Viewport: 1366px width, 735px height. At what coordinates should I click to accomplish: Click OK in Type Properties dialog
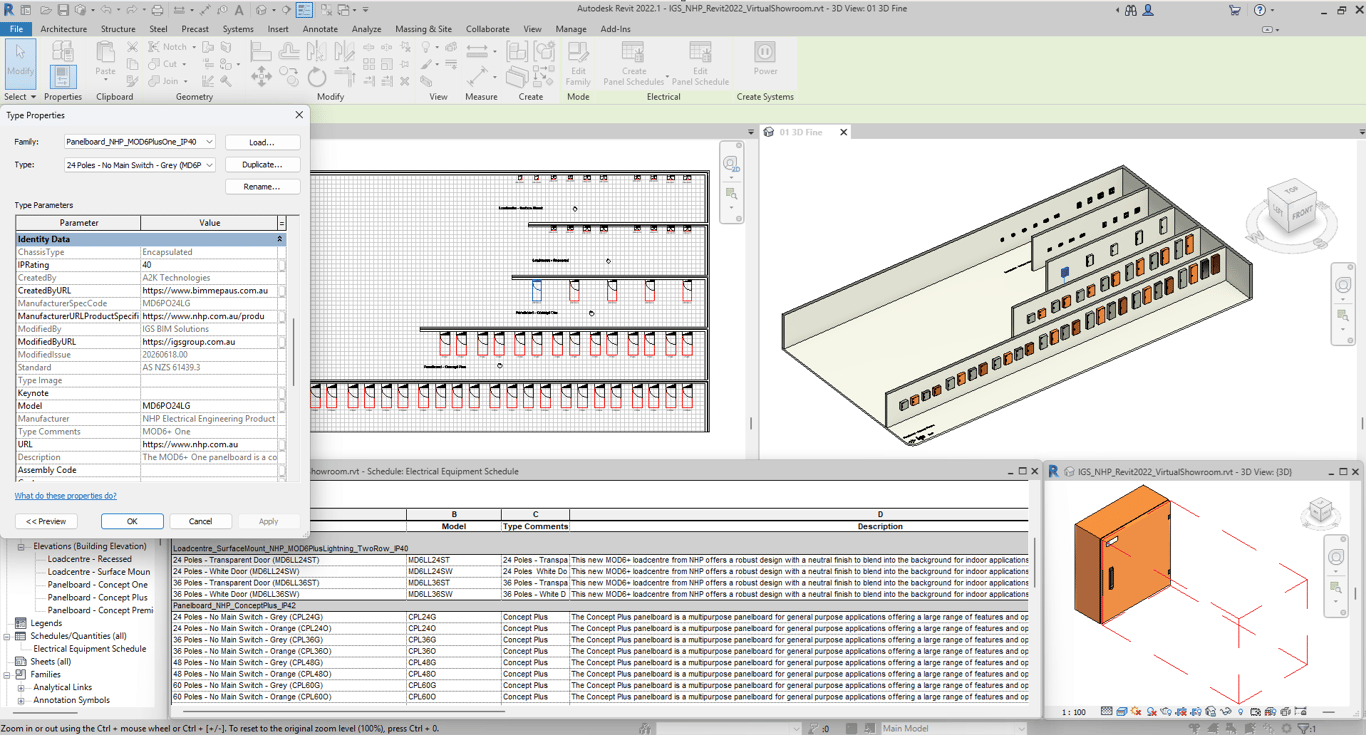tap(132, 521)
